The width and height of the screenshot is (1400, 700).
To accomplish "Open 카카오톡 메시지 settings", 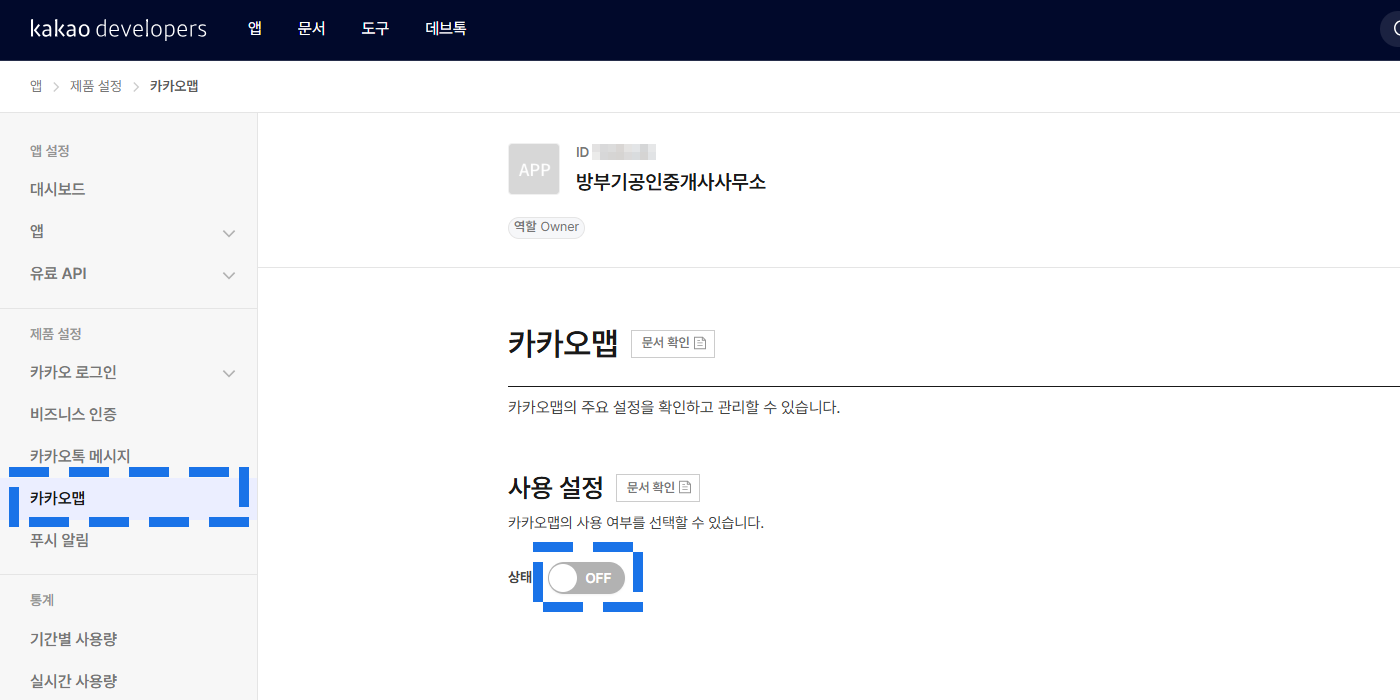I will coord(80,456).
